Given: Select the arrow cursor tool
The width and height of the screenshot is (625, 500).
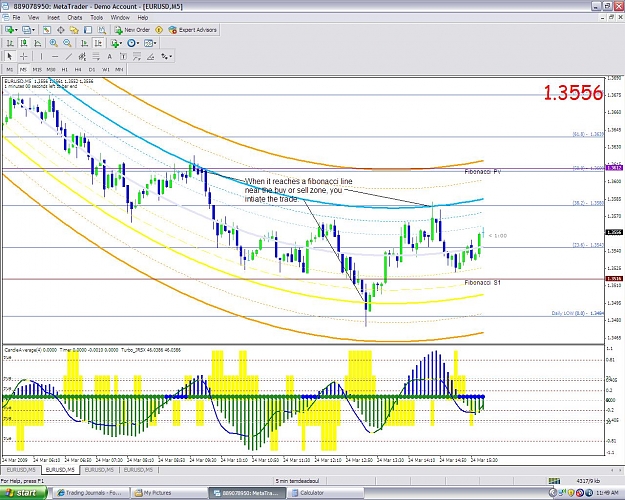Looking at the screenshot, I should pos(10,56).
